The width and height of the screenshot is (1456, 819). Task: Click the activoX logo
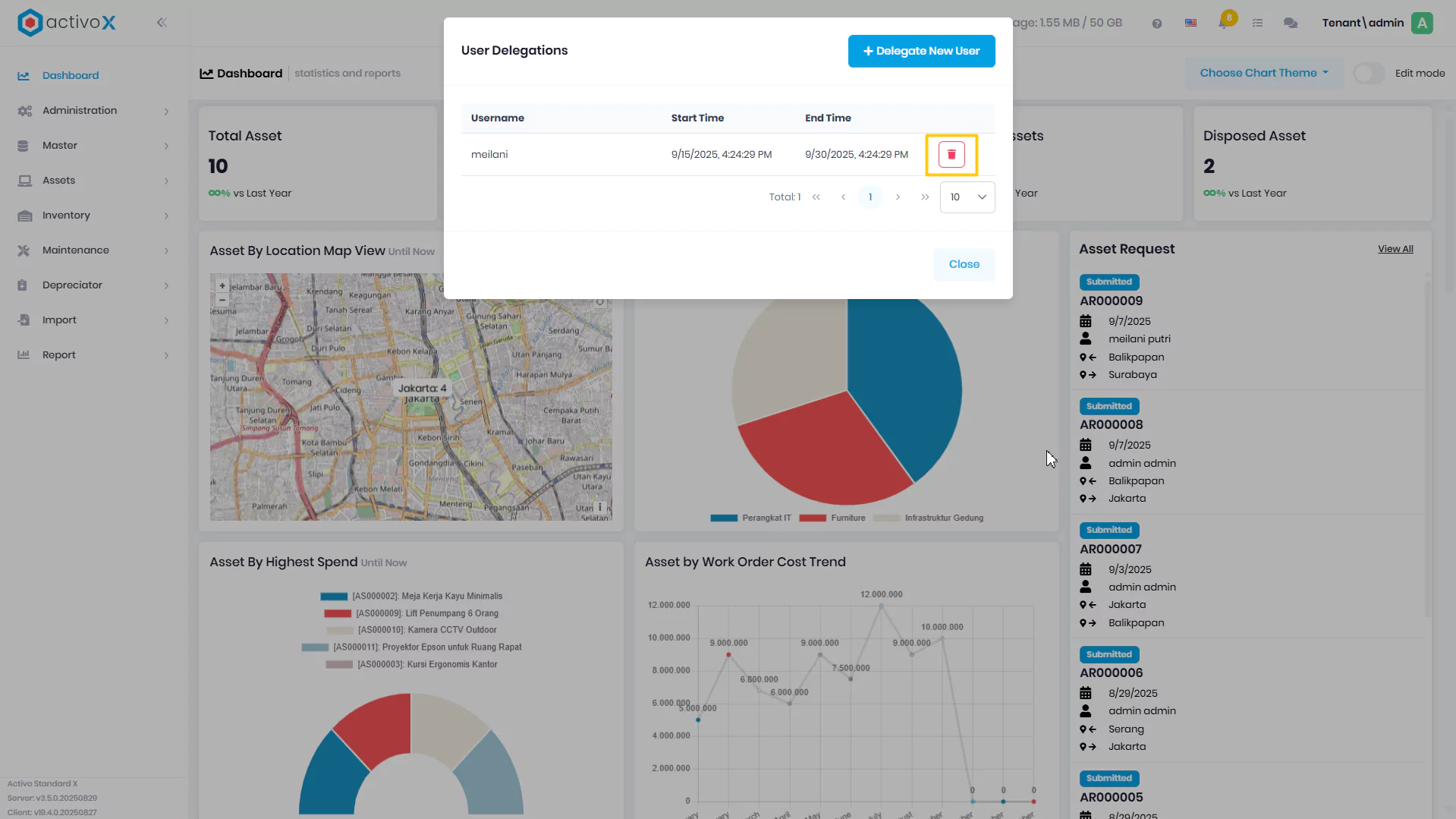tap(67, 23)
